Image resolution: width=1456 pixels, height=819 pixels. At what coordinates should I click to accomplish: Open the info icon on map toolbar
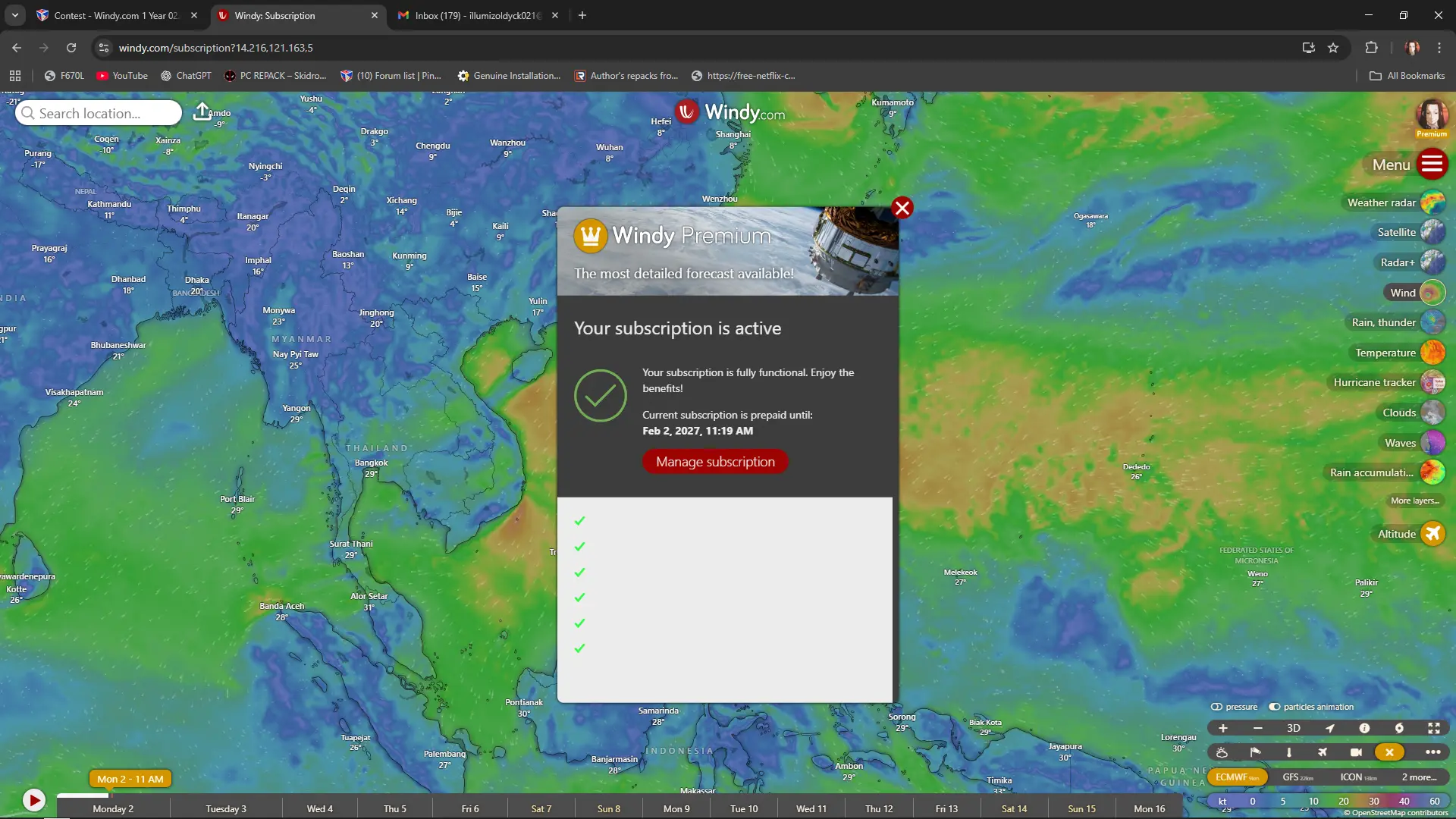click(1364, 728)
